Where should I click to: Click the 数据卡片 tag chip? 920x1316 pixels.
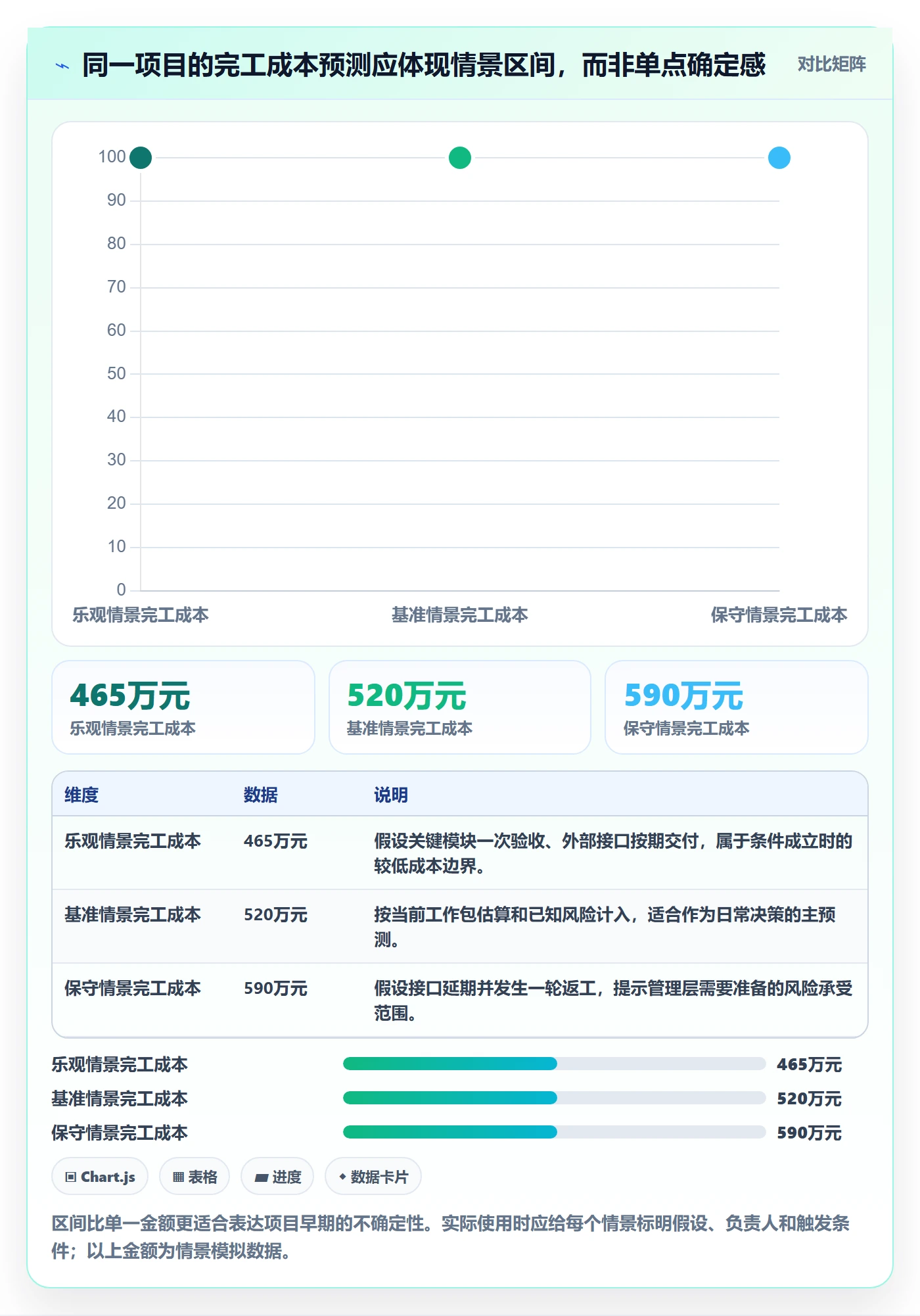coord(373,1177)
